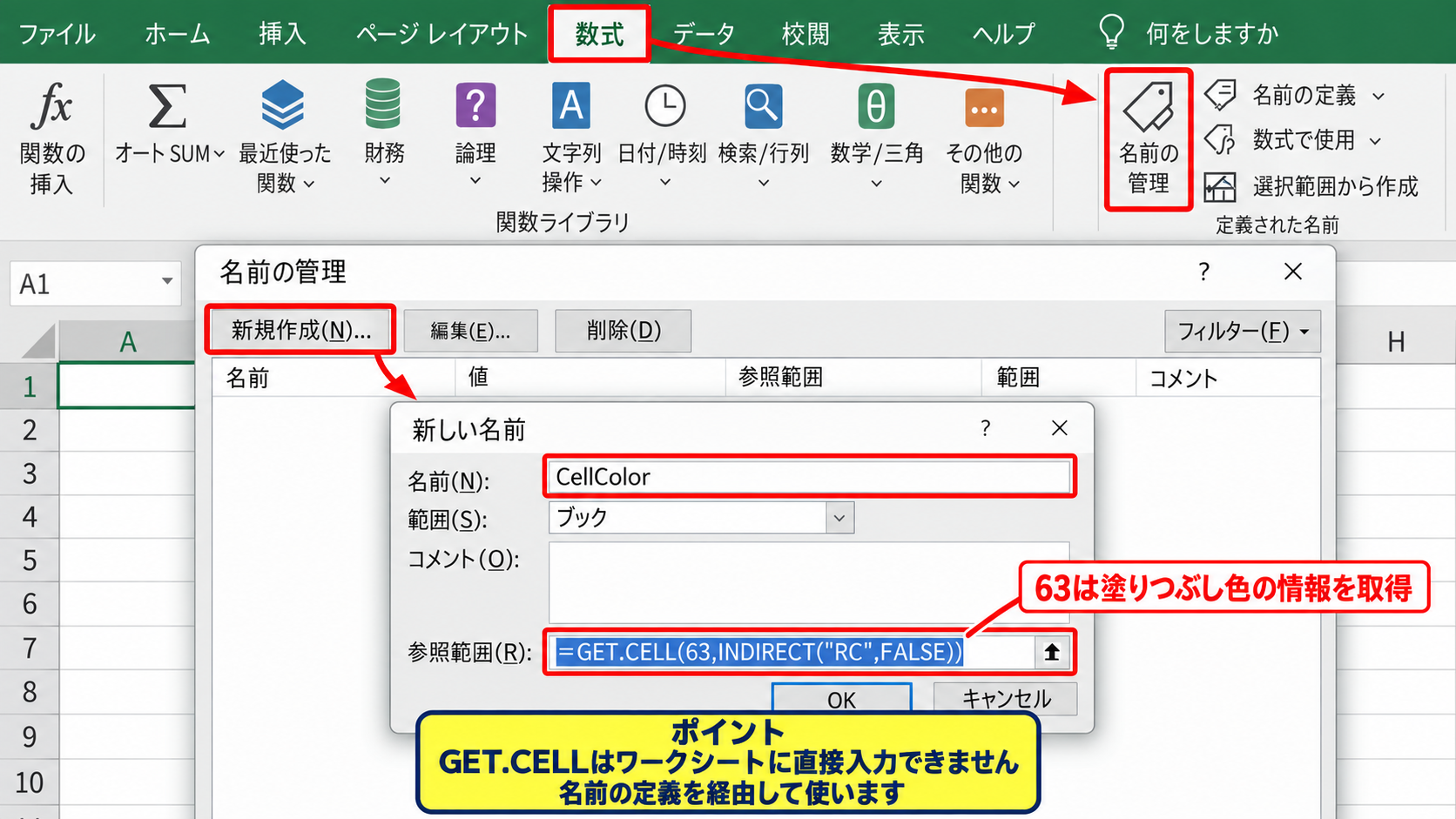Click the collapse-dialog arrow beside 参照範囲

[1052, 652]
